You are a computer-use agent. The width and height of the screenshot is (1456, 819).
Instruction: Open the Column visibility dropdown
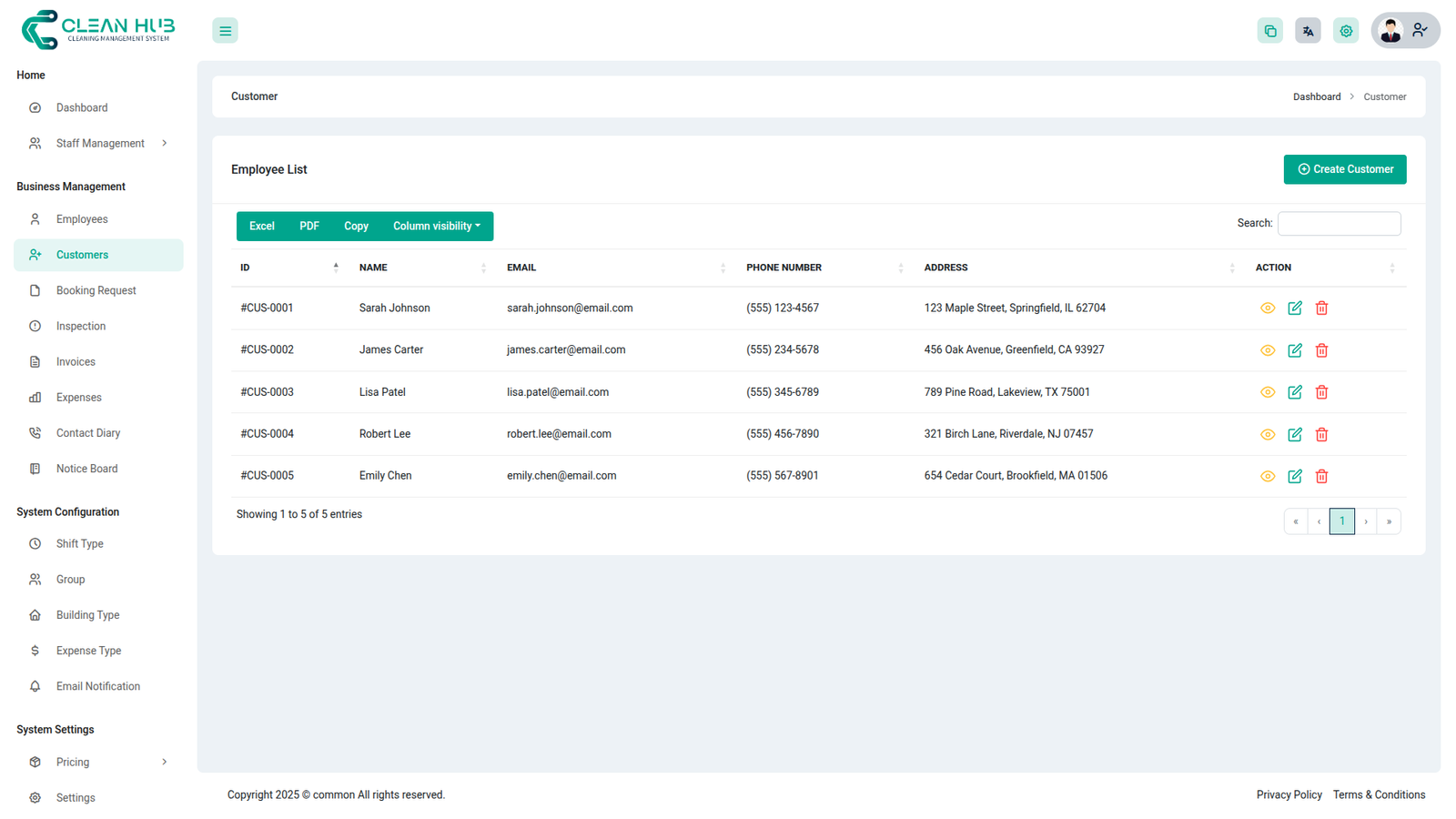tap(436, 227)
